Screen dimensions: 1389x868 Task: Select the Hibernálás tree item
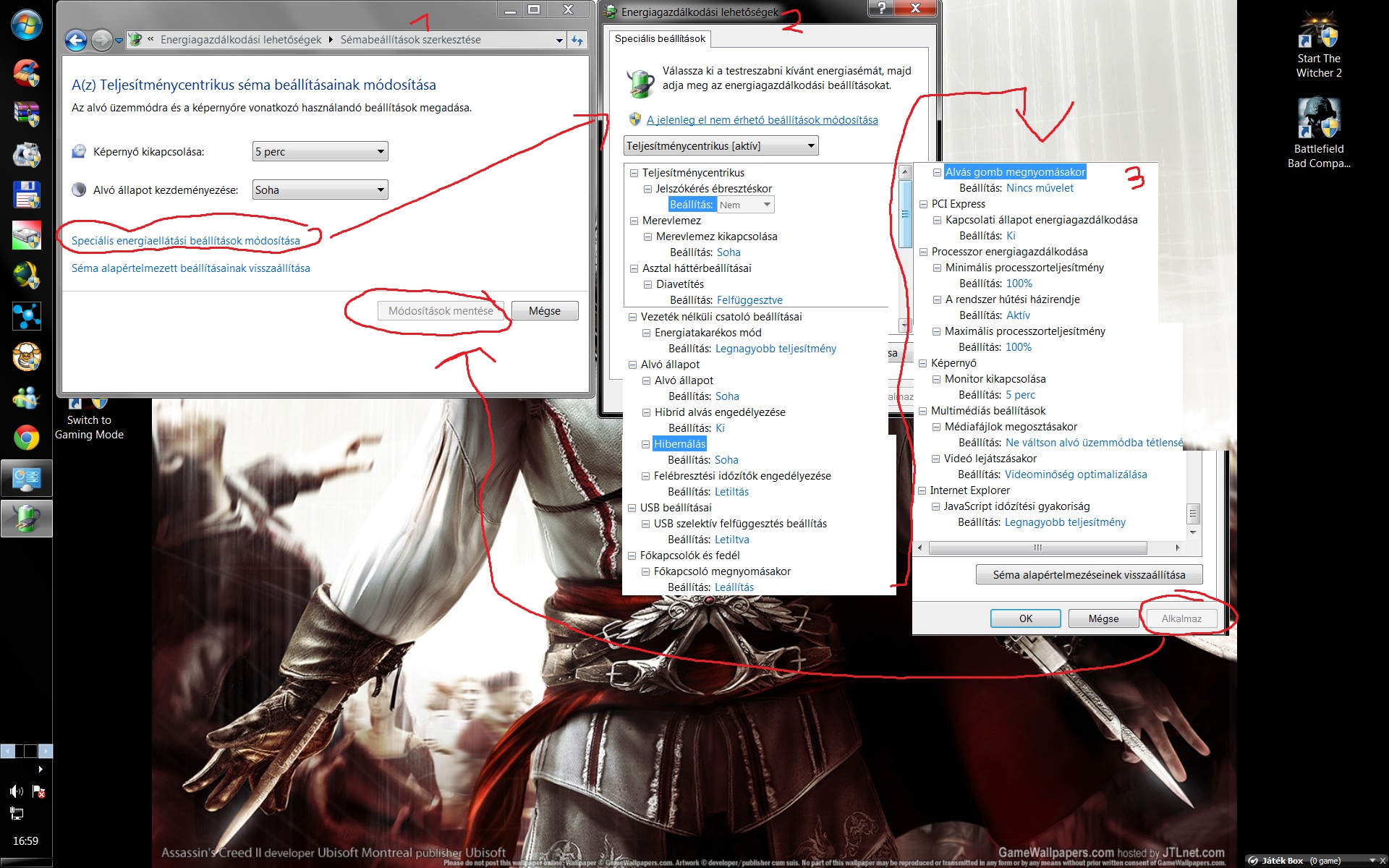click(x=679, y=444)
